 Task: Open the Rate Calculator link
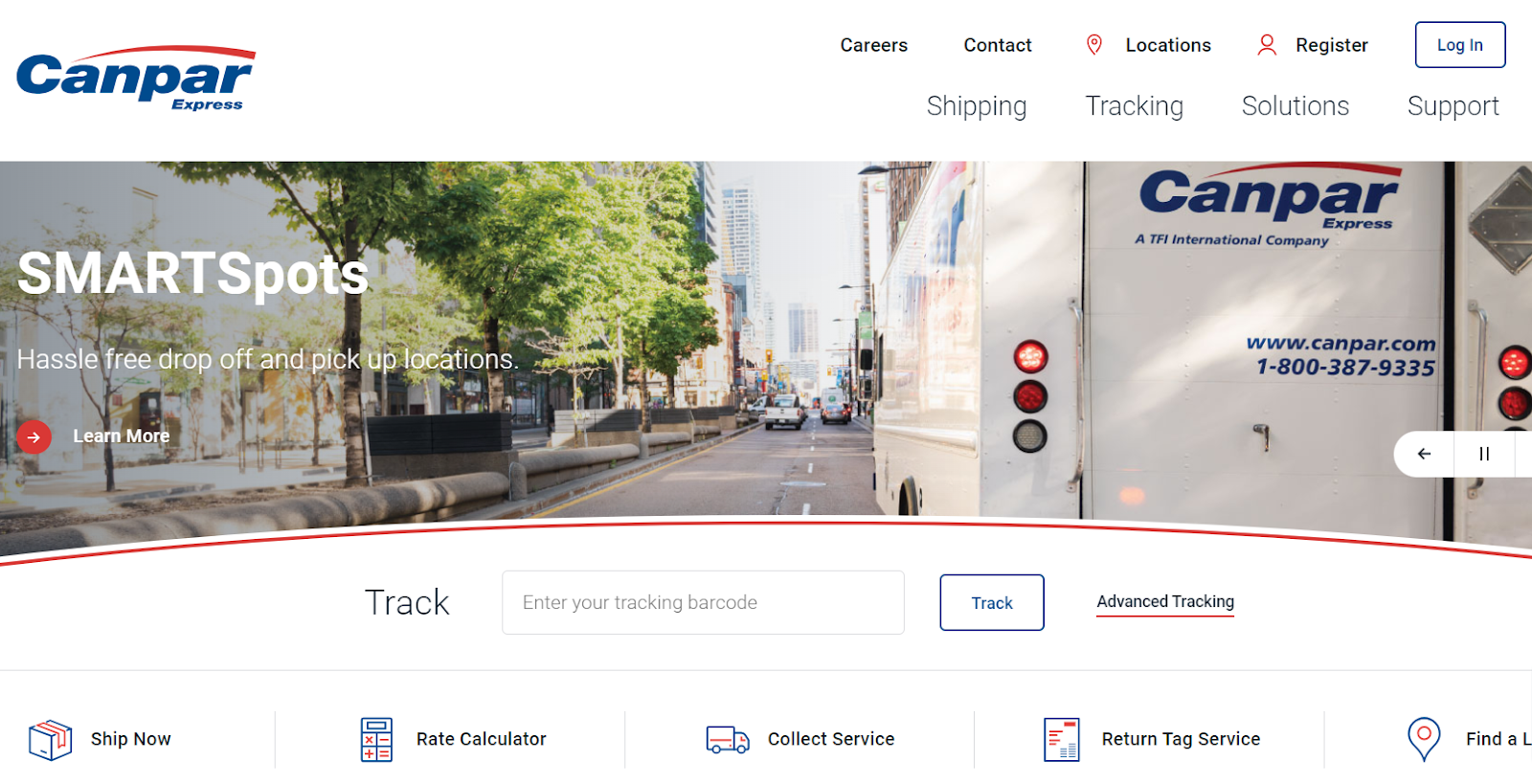482,739
